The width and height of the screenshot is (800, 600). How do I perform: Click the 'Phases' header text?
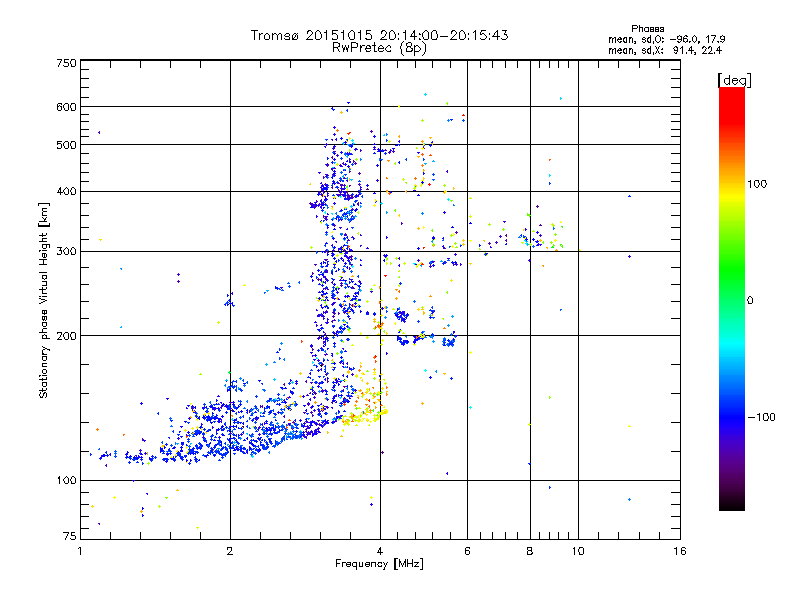click(647, 29)
